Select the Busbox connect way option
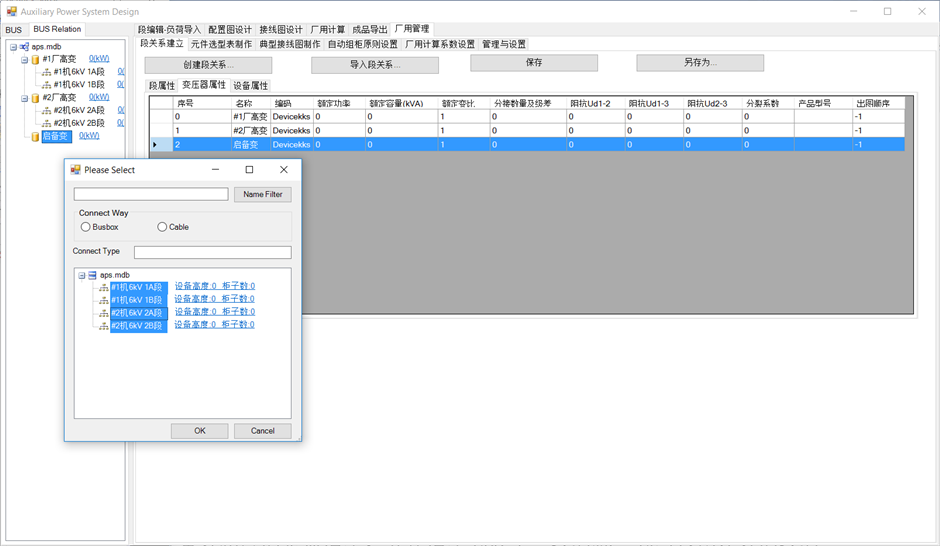940x546 pixels. (x=86, y=227)
